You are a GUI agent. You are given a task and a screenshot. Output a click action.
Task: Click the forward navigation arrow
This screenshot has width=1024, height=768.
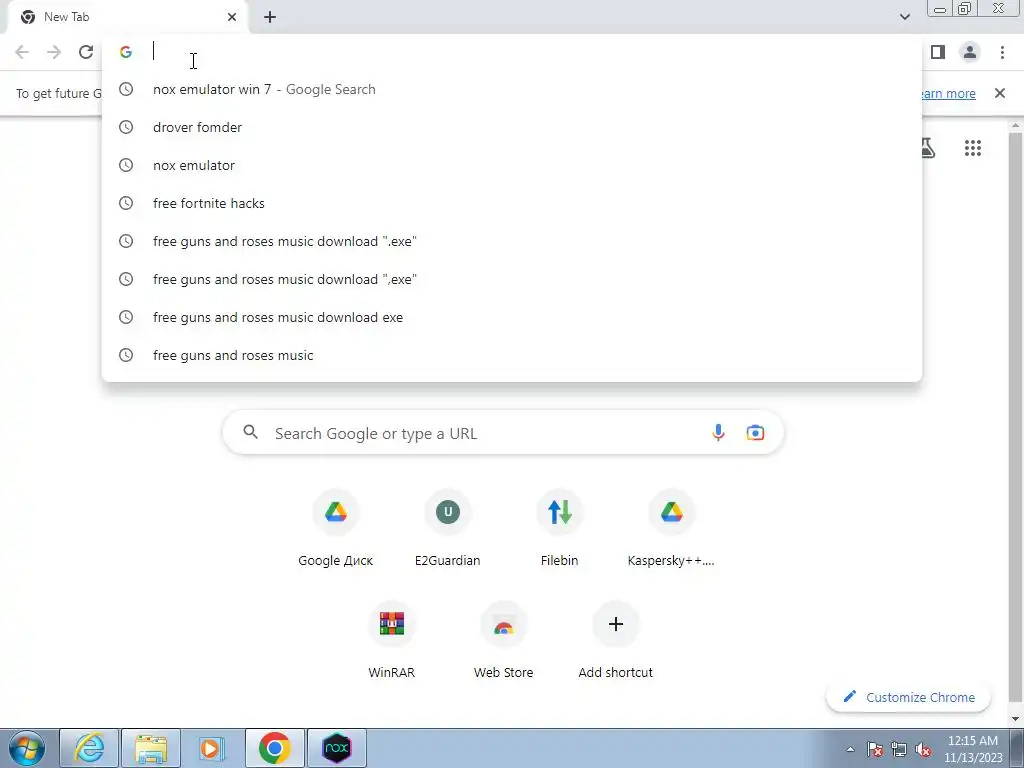(54, 52)
